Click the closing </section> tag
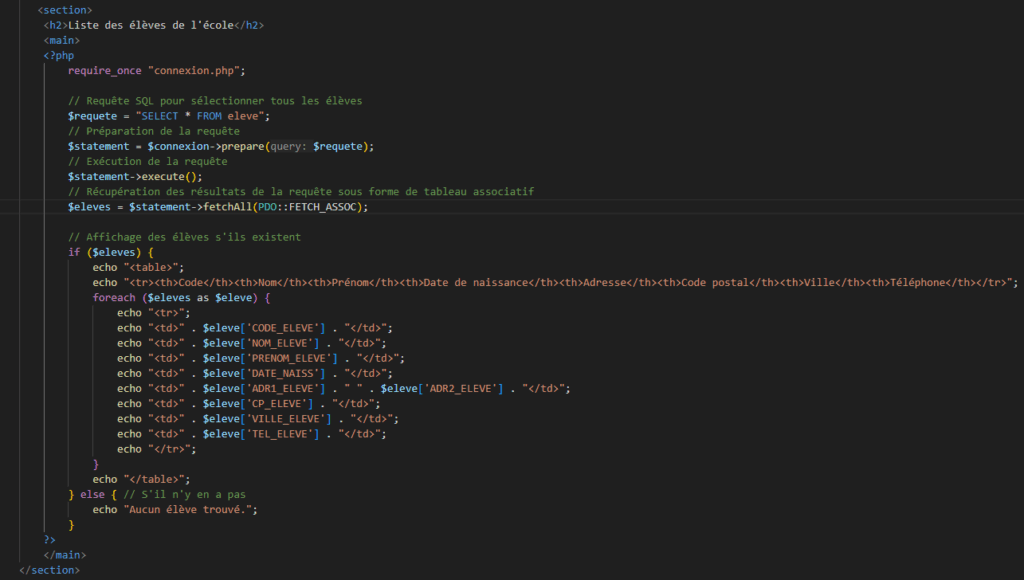The height and width of the screenshot is (580, 1024). (49, 570)
